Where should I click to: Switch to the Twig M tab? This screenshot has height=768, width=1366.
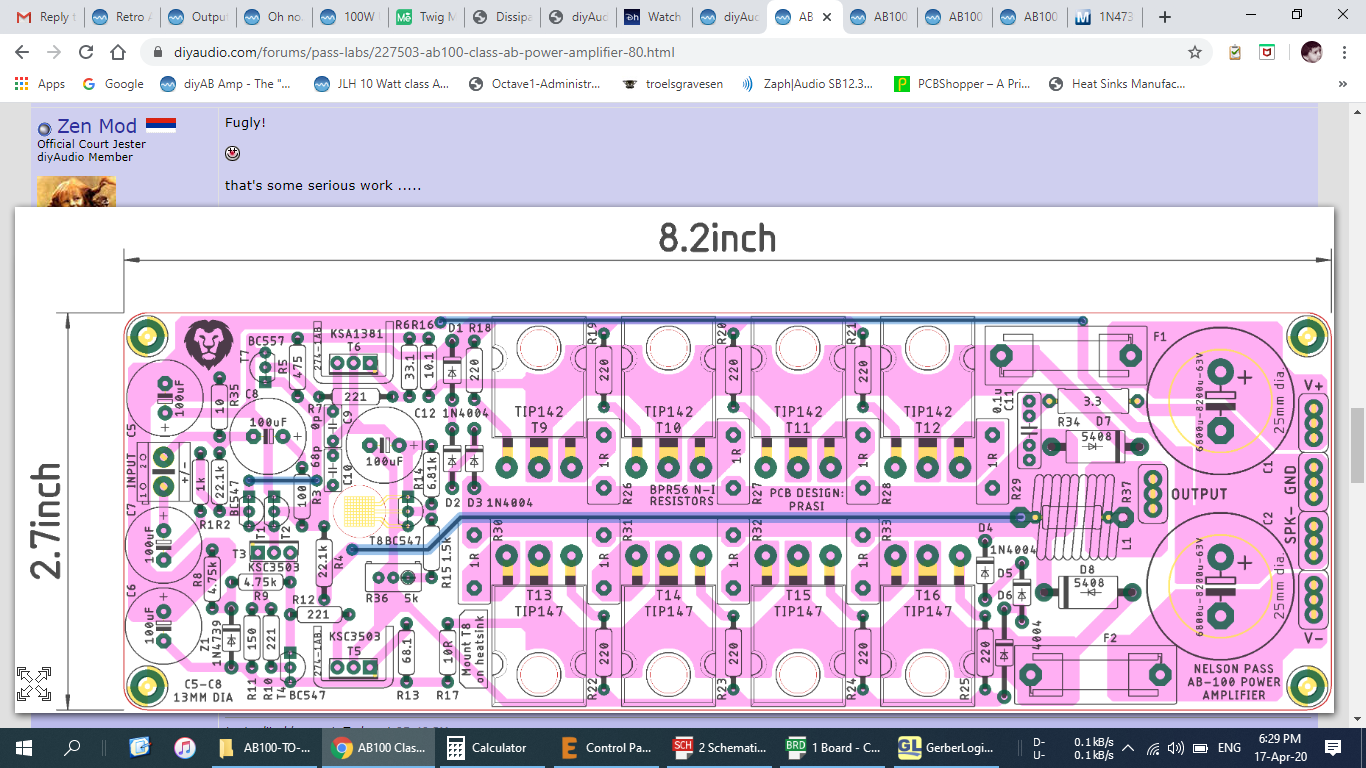click(x=425, y=17)
